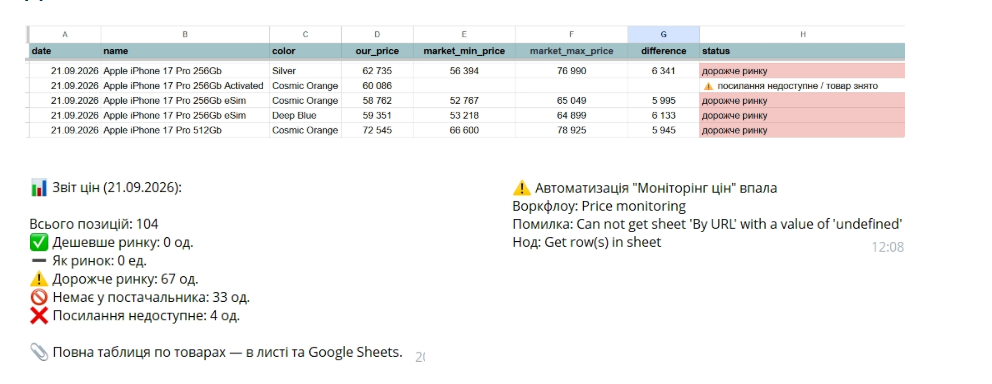Click the red cross icon by Посилання недоступне: 4
This screenshot has width=992, height=384.
click(x=39, y=316)
